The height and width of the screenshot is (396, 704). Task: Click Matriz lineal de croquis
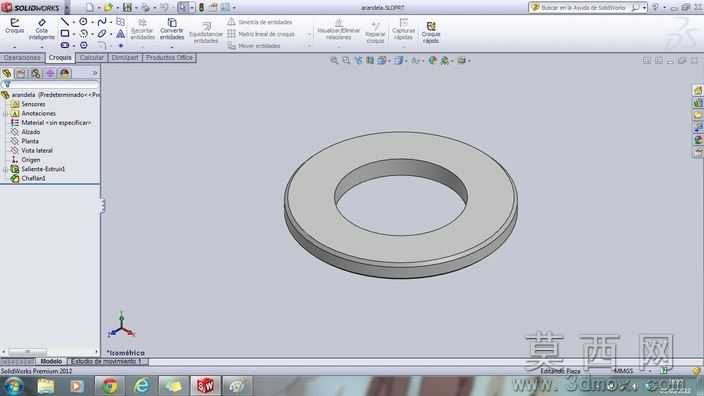pos(261,34)
